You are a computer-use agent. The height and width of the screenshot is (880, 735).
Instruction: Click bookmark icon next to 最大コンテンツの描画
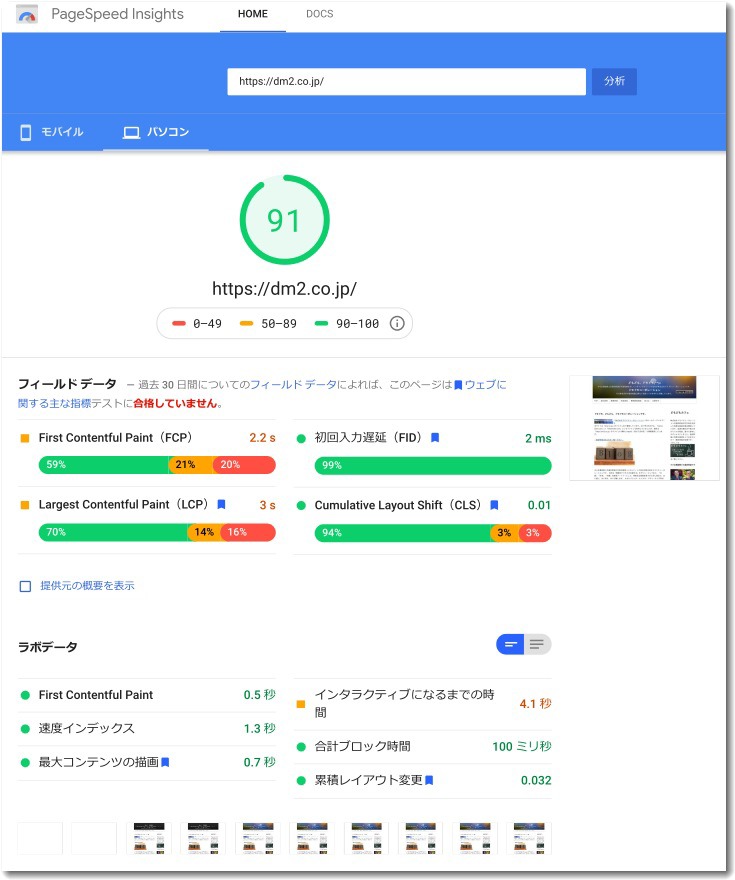165,762
